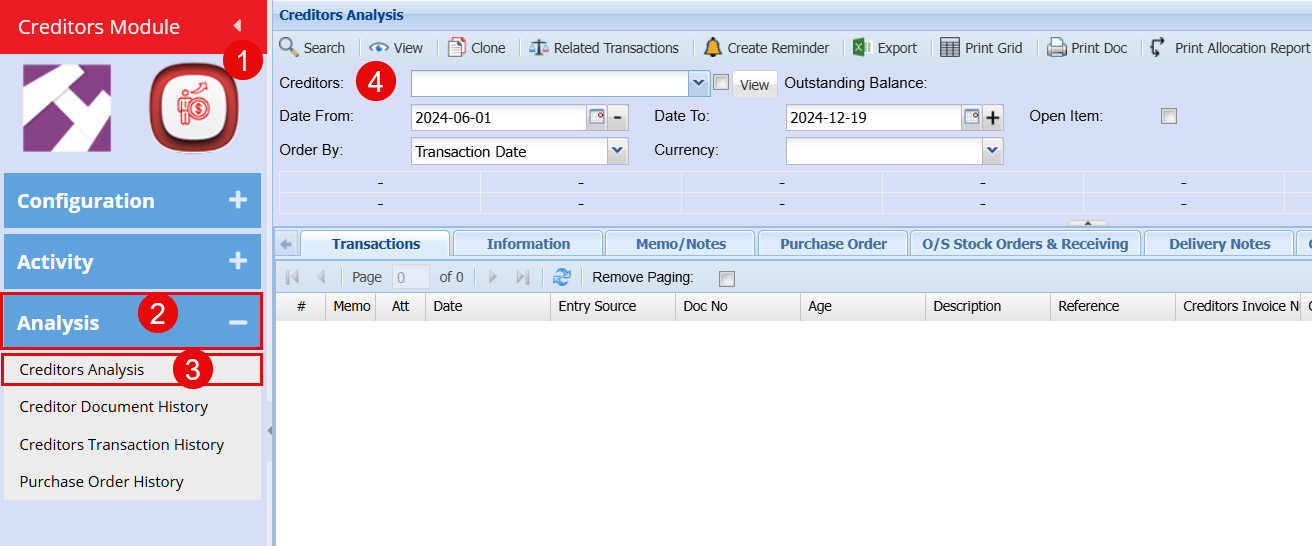This screenshot has height=546, width=1312.
Task: Click the Print Doc printer icon
Action: click(x=1057, y=47)
